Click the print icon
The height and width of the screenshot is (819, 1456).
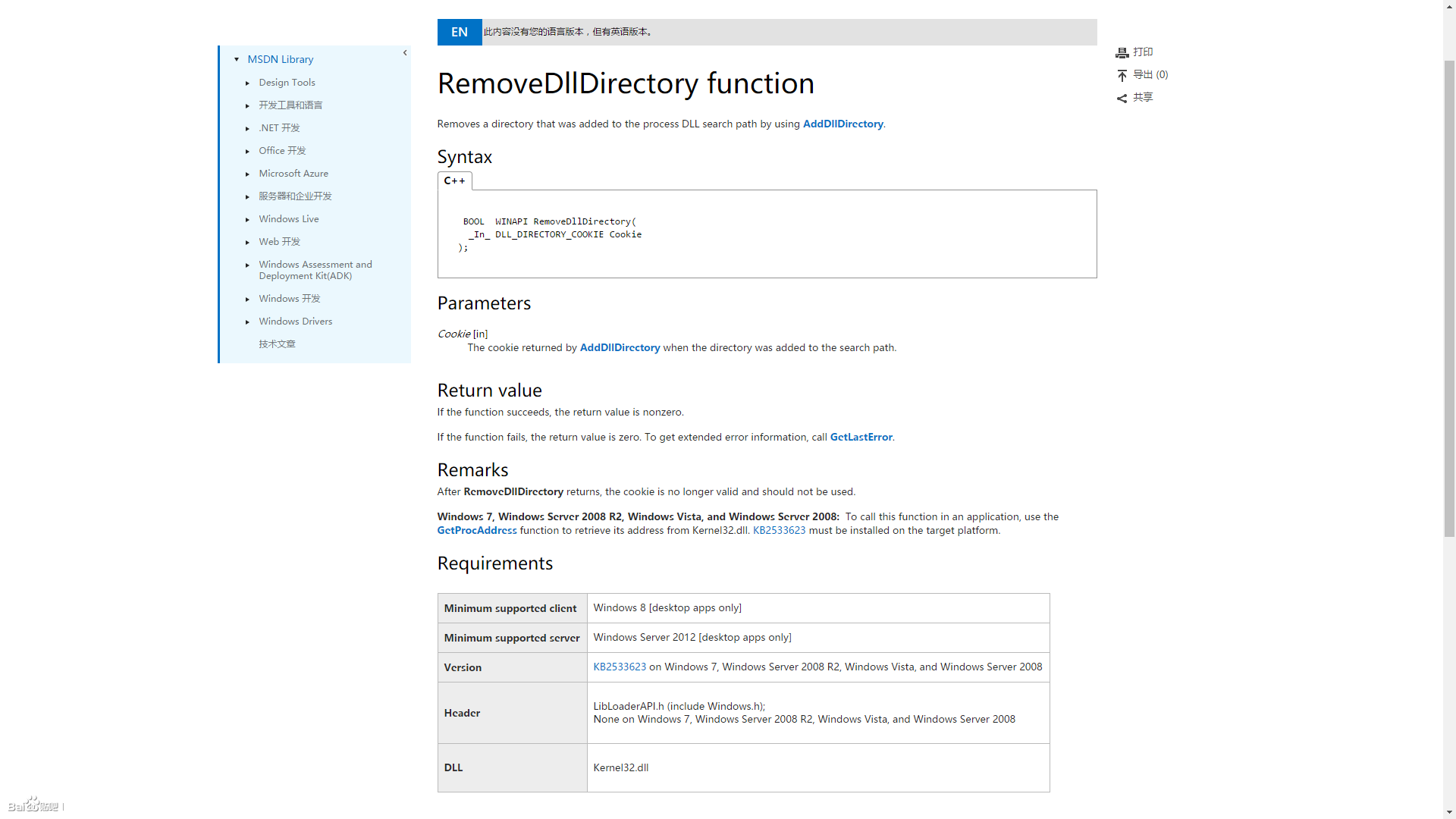[1122, 53]
